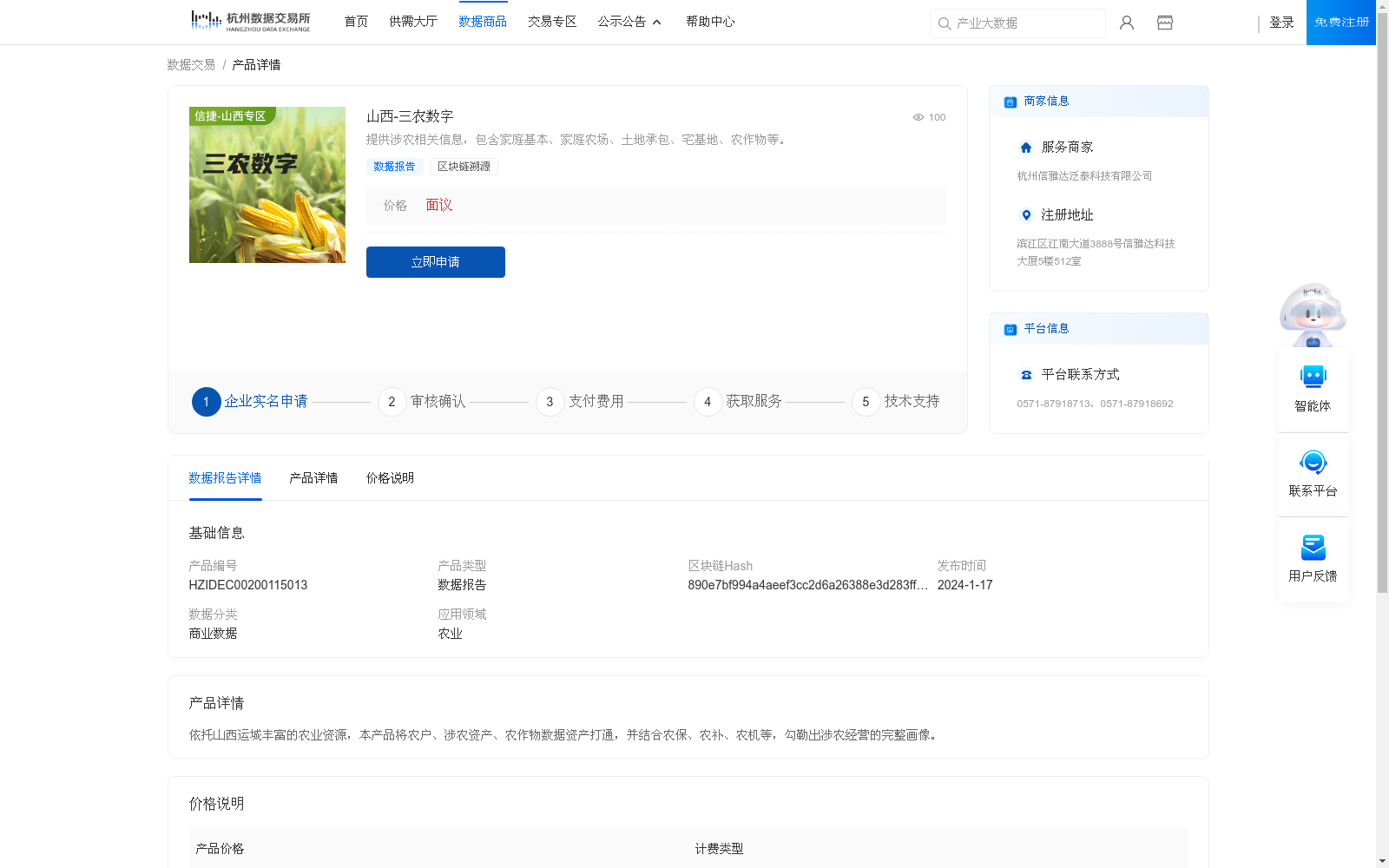1389x868 pixels.
Task: Click the 面议 price text
Action: coord(439,206)
